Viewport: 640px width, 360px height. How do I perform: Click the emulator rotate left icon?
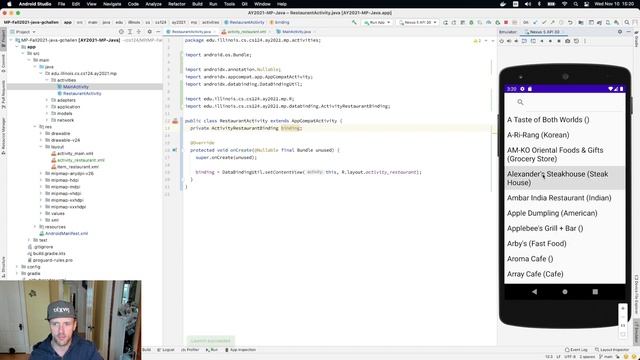click(x=525, y=41)
